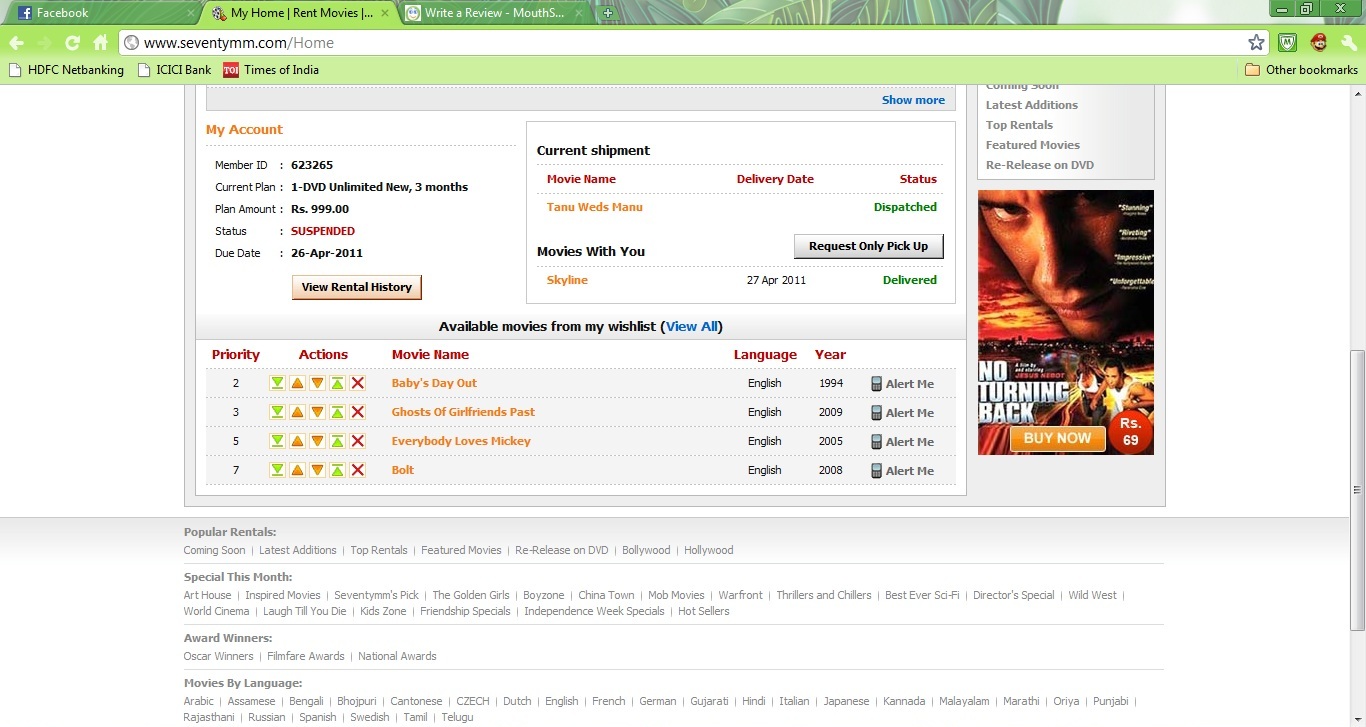The height and width of the screenshot is (727, 1366).
Task: Open the View All wishlist link
Action: point(692,327)
